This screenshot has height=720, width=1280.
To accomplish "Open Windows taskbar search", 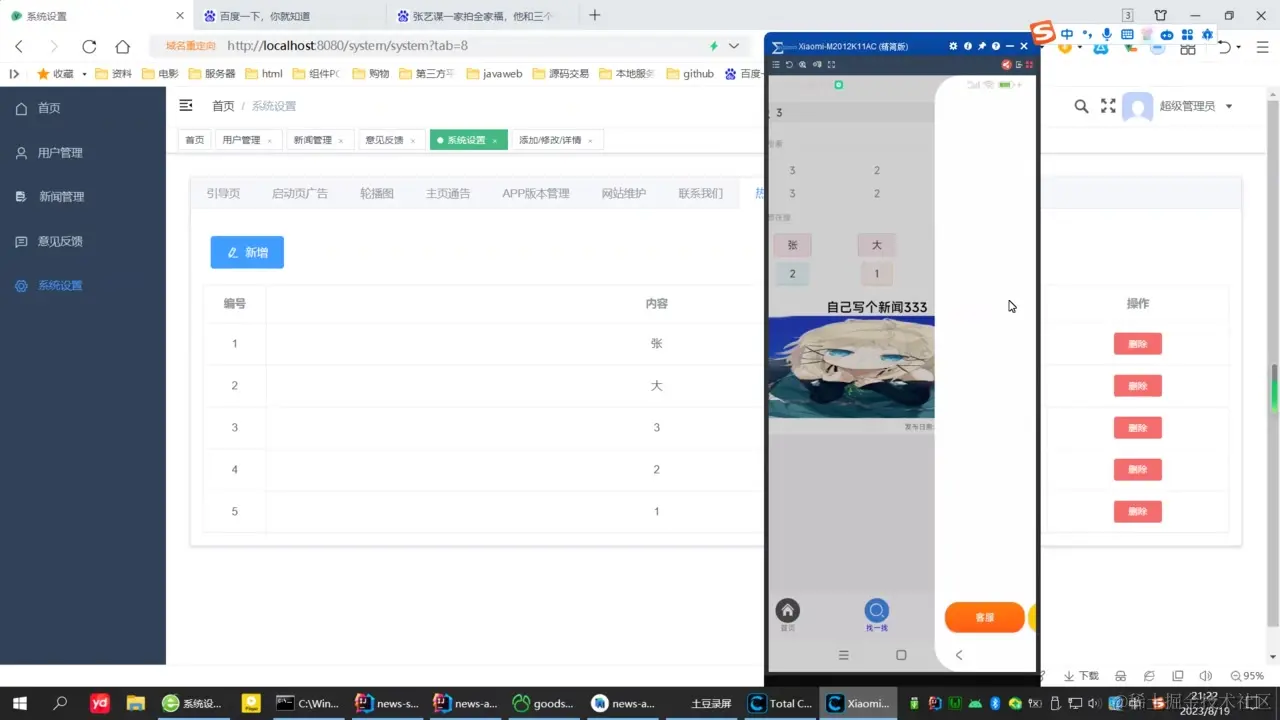I will [60, 703].
